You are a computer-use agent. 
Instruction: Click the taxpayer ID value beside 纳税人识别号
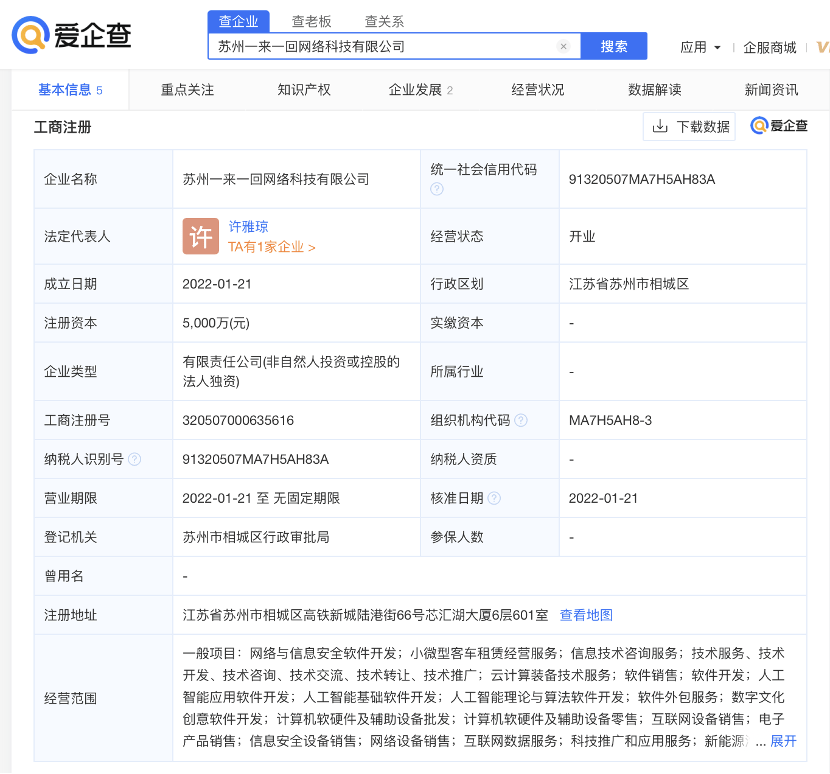[255, 459]
